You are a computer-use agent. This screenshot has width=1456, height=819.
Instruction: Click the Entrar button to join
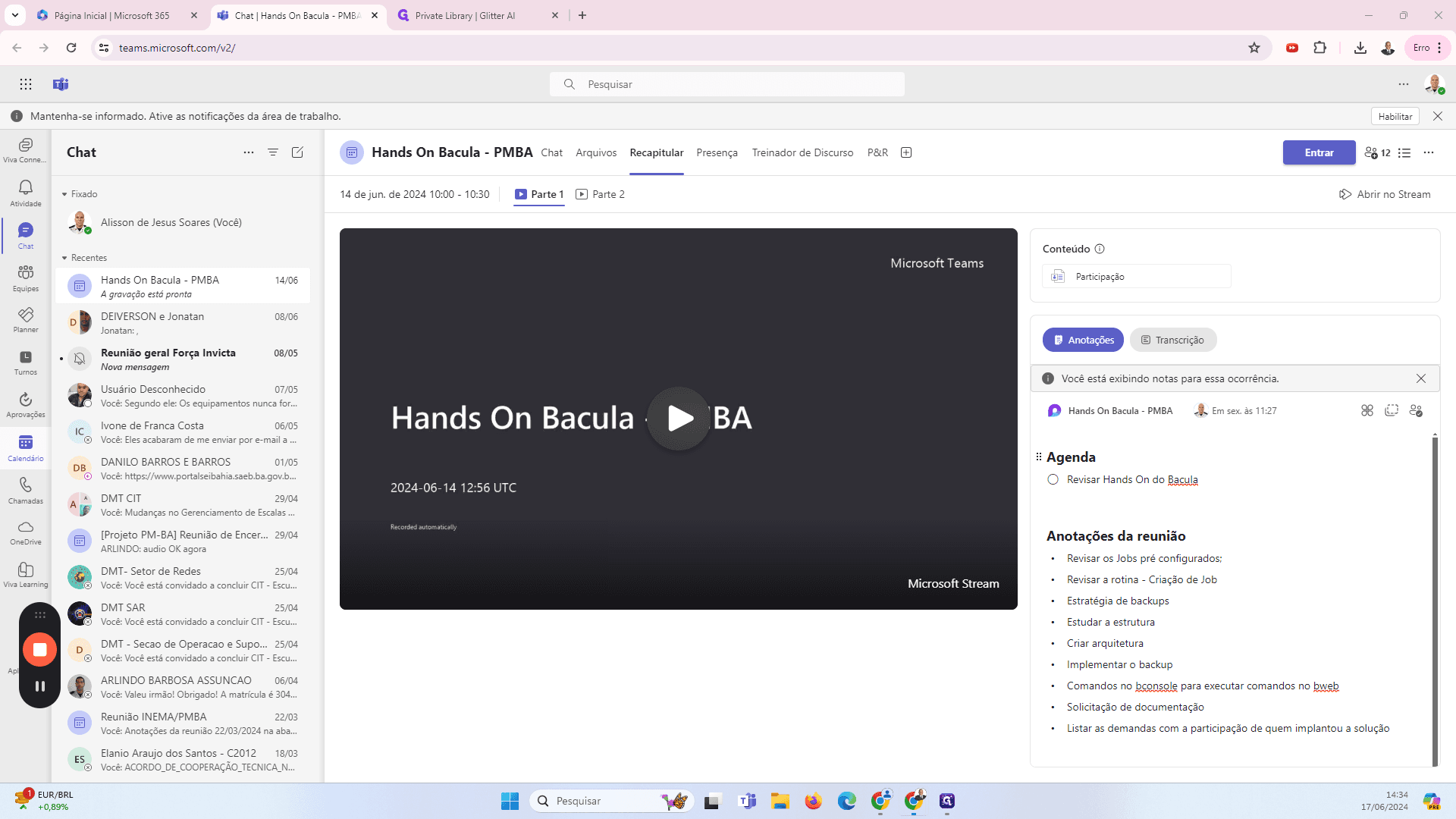1319,152
